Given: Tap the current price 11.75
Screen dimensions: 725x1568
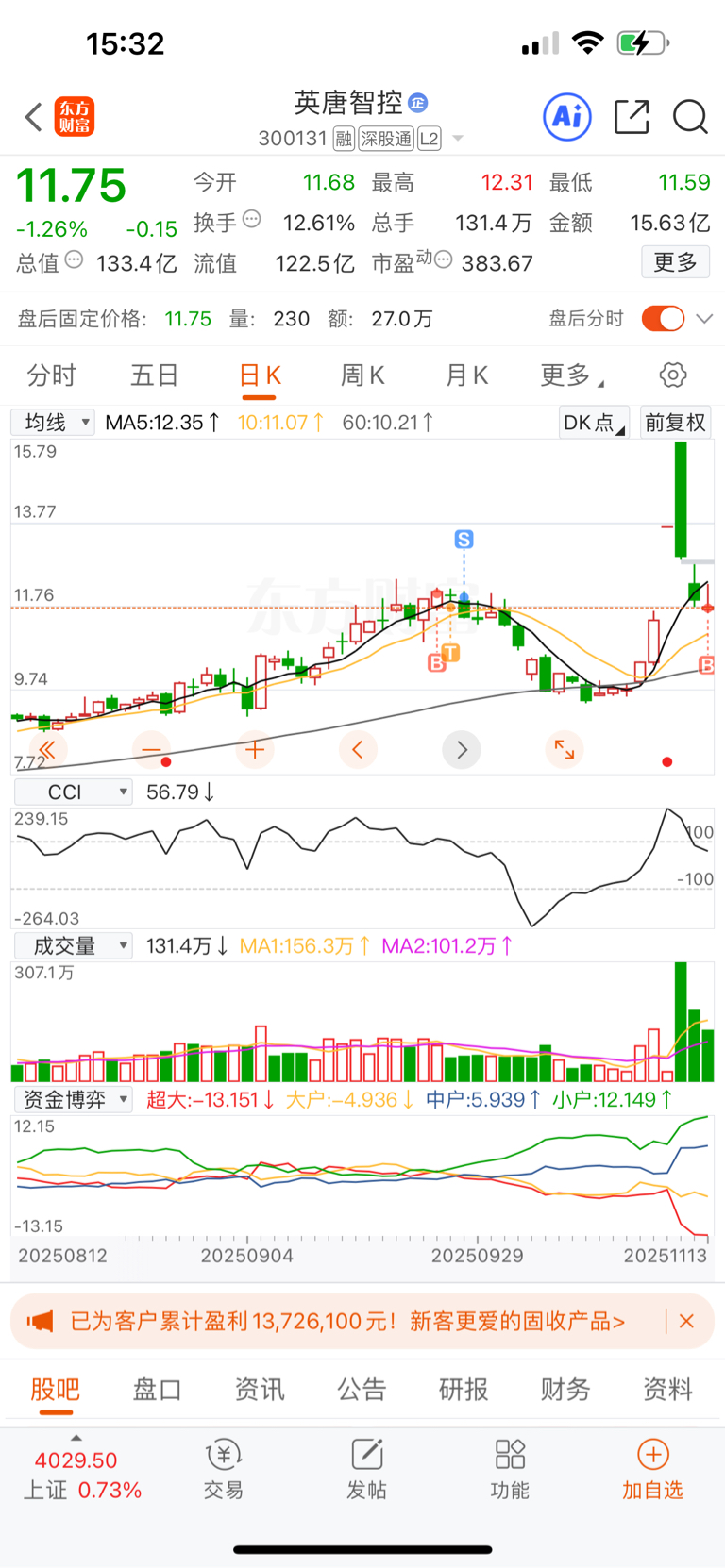Looking at the screenshot, I should click(72, 186).
